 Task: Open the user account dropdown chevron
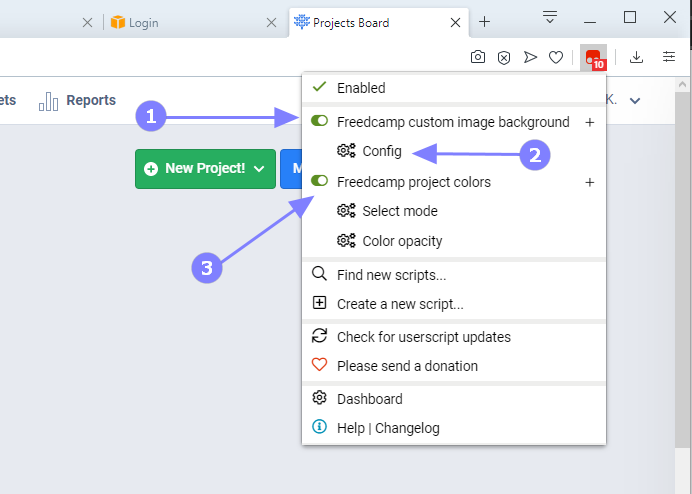point(635,101)
